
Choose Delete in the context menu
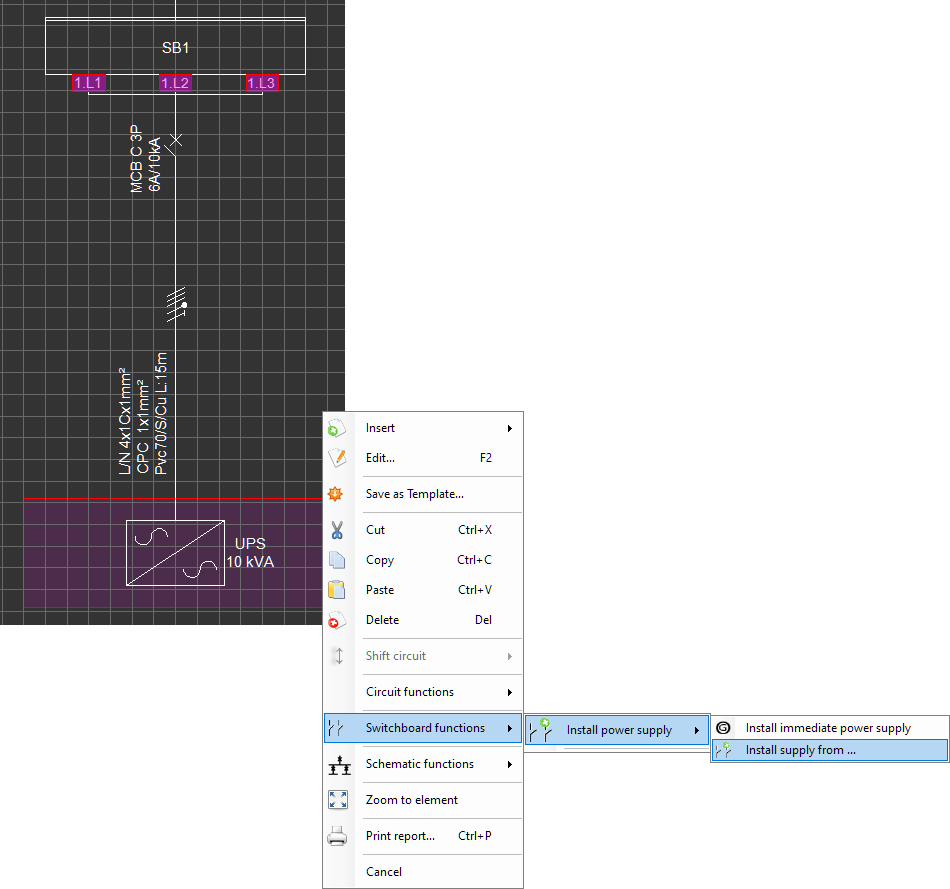[x=423, y=620]
